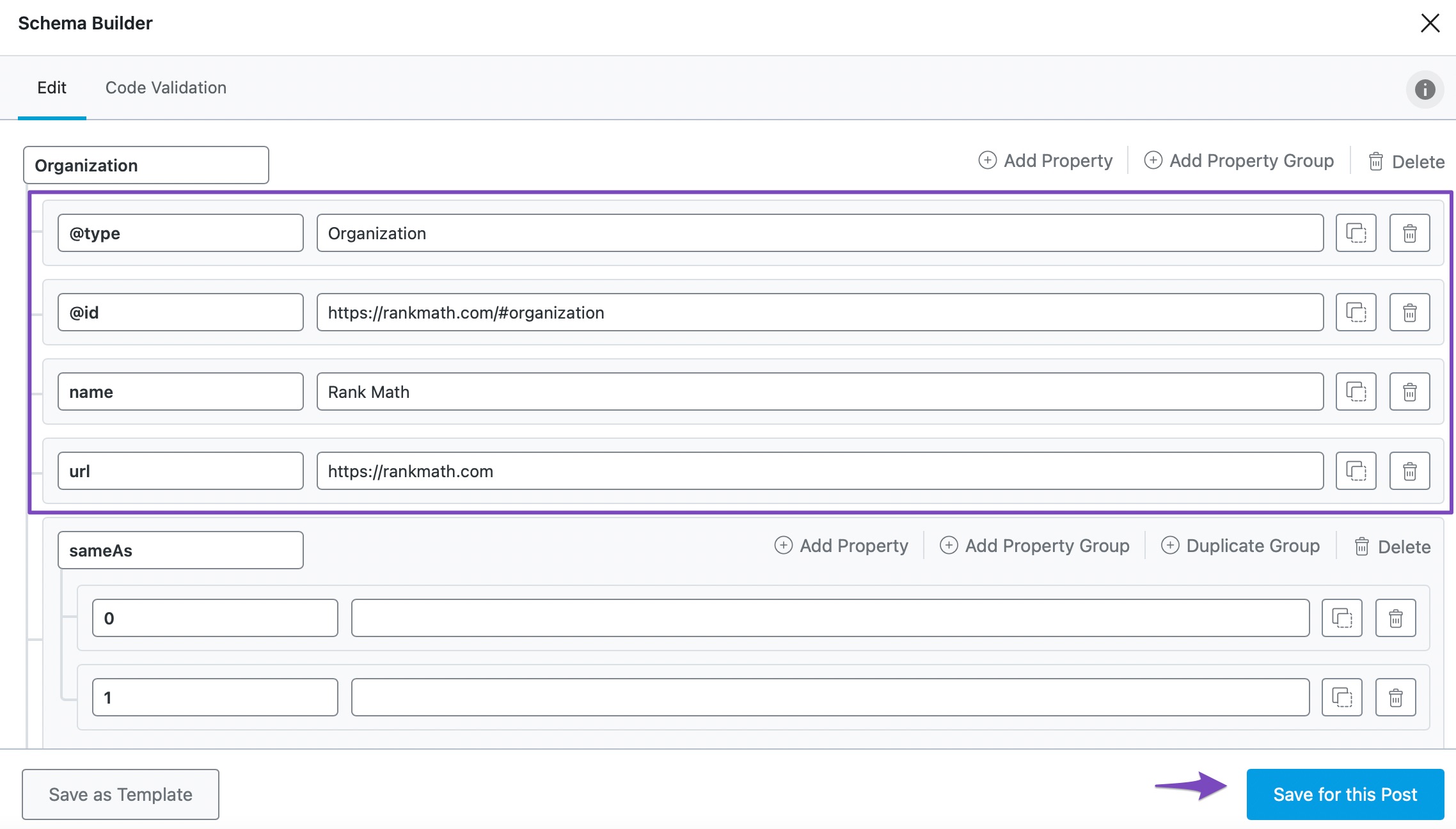The width and height of the screenshot is (1456, 829).
Task: Delete the url property row
Action: pos(1409,471)
